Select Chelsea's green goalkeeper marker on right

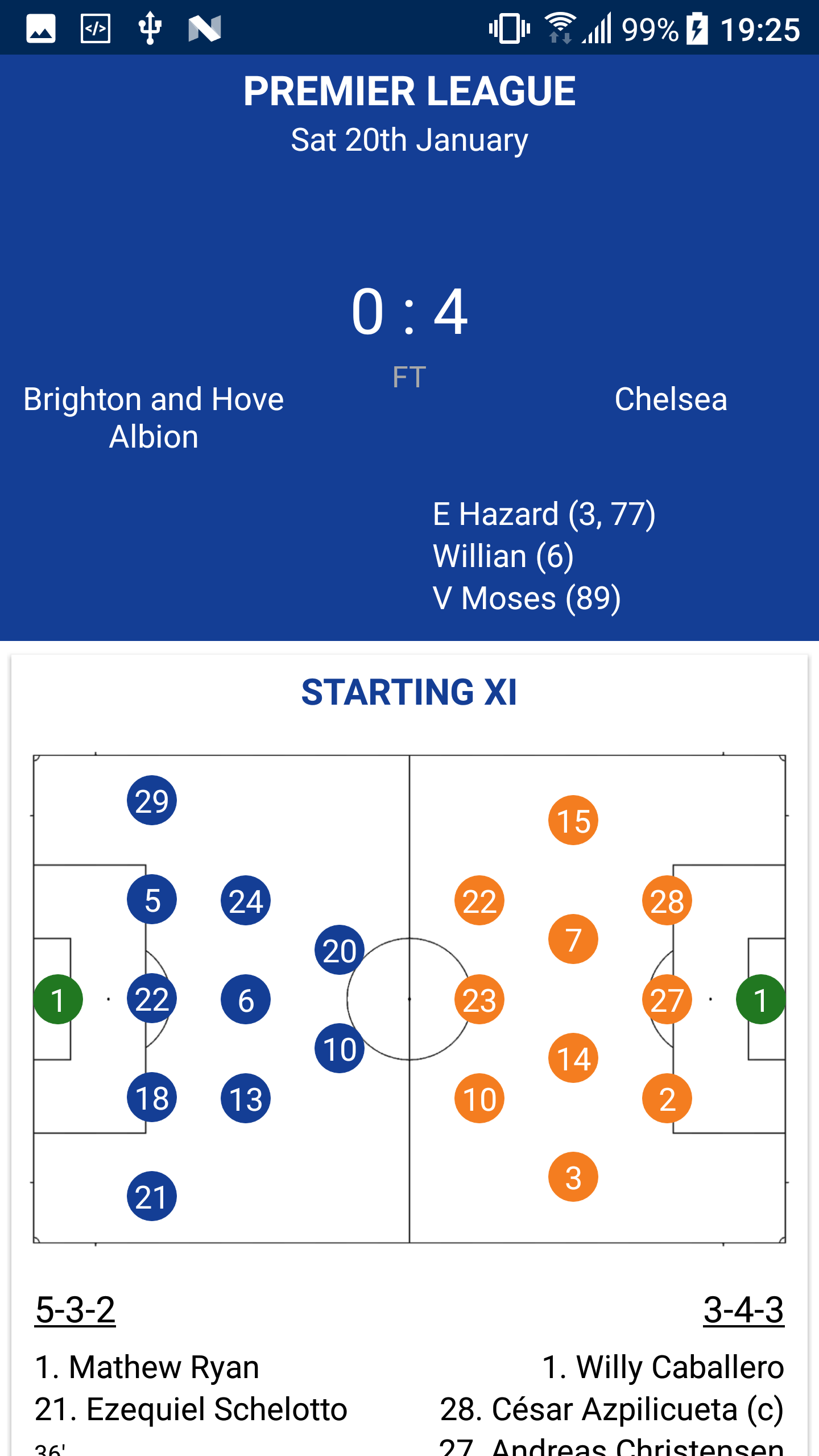pyautogui.click(x=760, y=999)
